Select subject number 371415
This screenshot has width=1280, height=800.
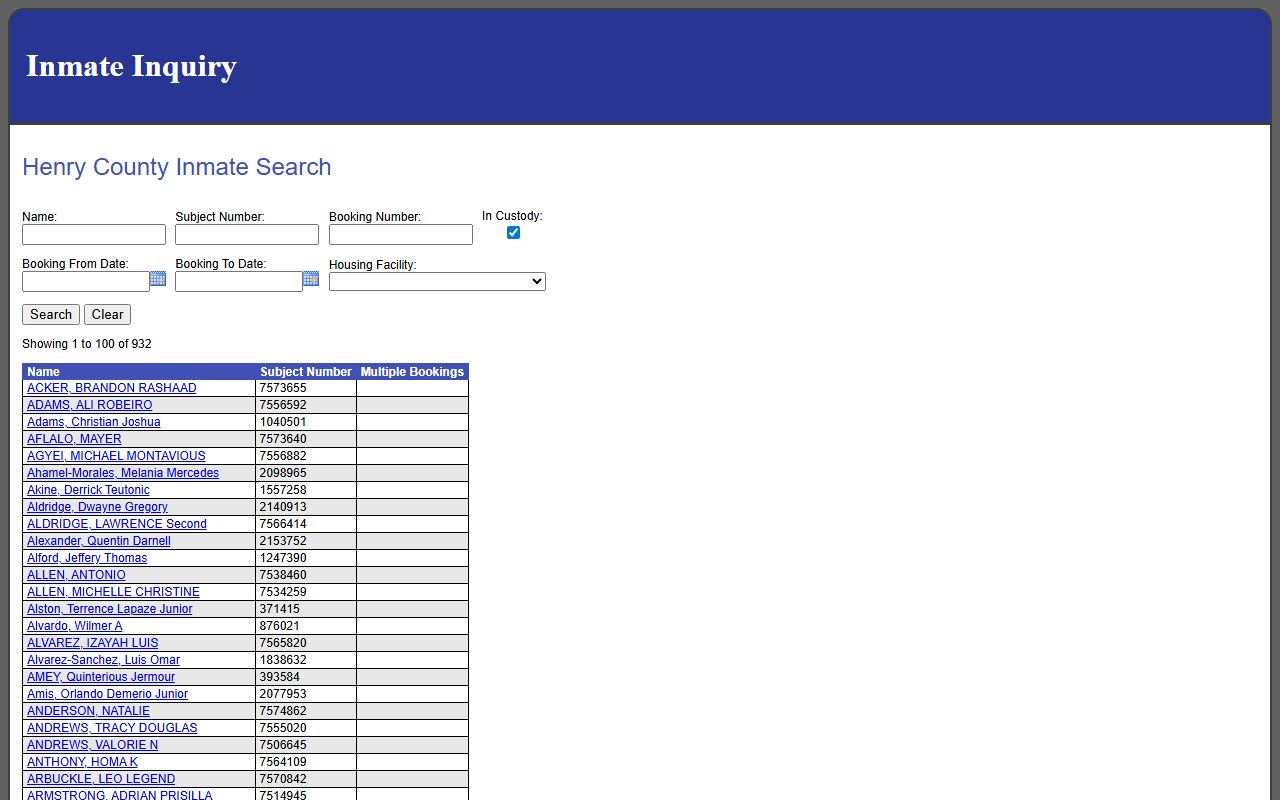click(x=280, y=609)
